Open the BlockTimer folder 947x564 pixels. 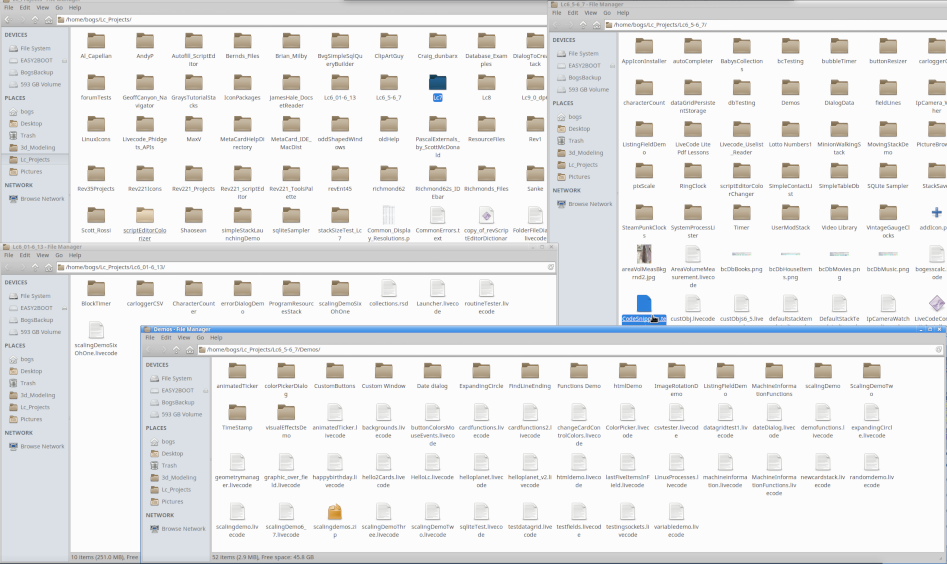pyautogui.click(x=96, y=288)
